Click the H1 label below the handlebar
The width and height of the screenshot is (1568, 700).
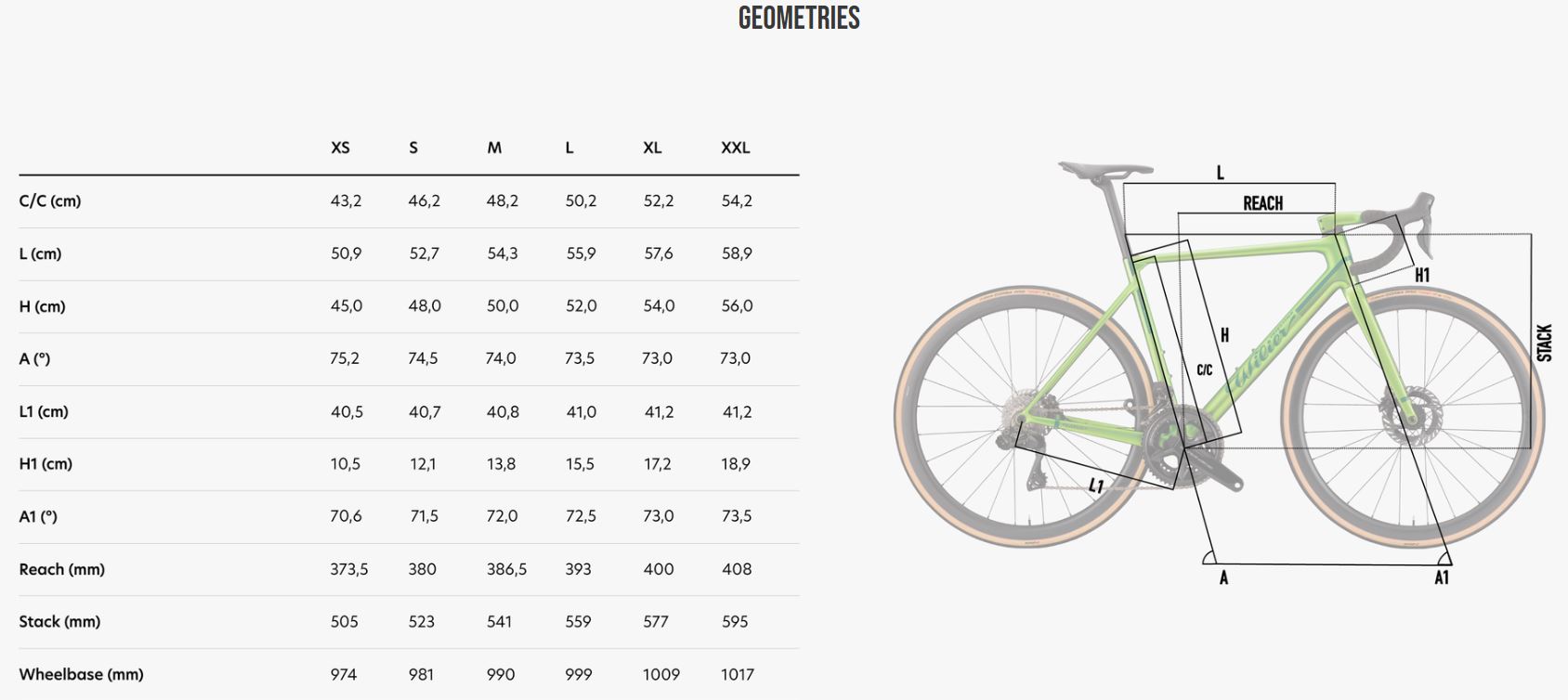[1422, 275]
